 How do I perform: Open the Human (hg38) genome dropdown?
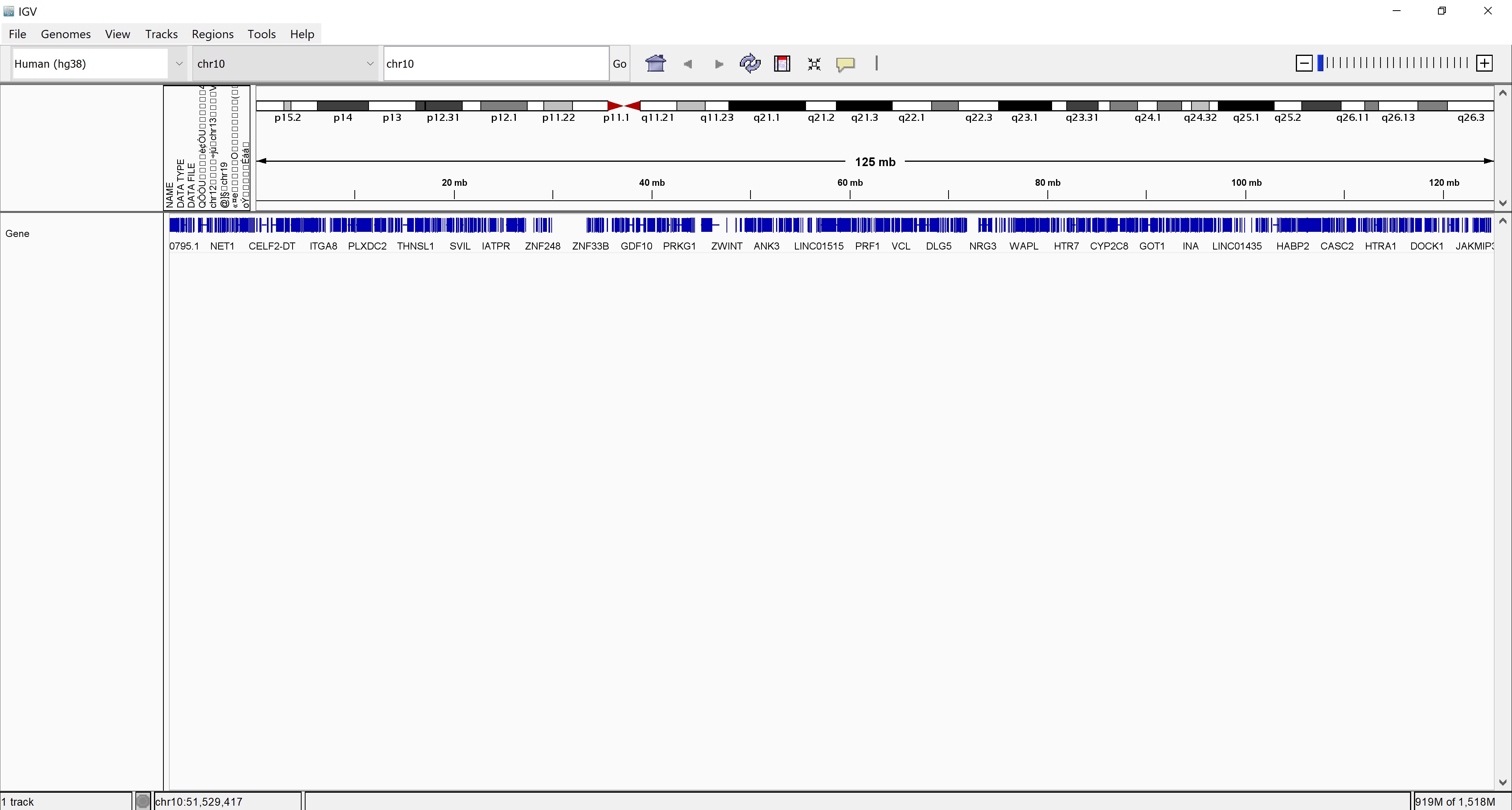point(179,63)
